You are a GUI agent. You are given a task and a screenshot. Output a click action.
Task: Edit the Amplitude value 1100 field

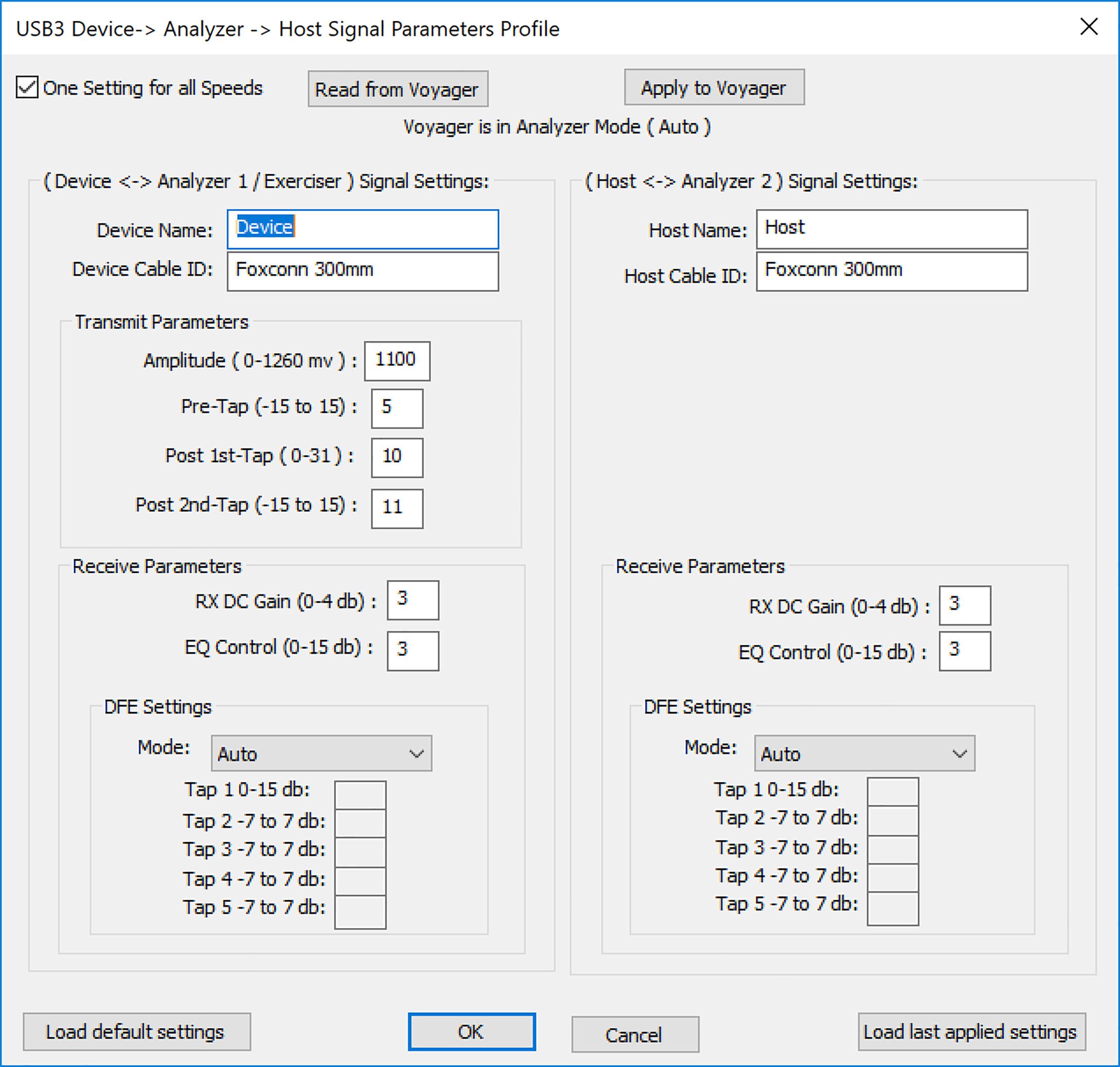pos(397,361)
